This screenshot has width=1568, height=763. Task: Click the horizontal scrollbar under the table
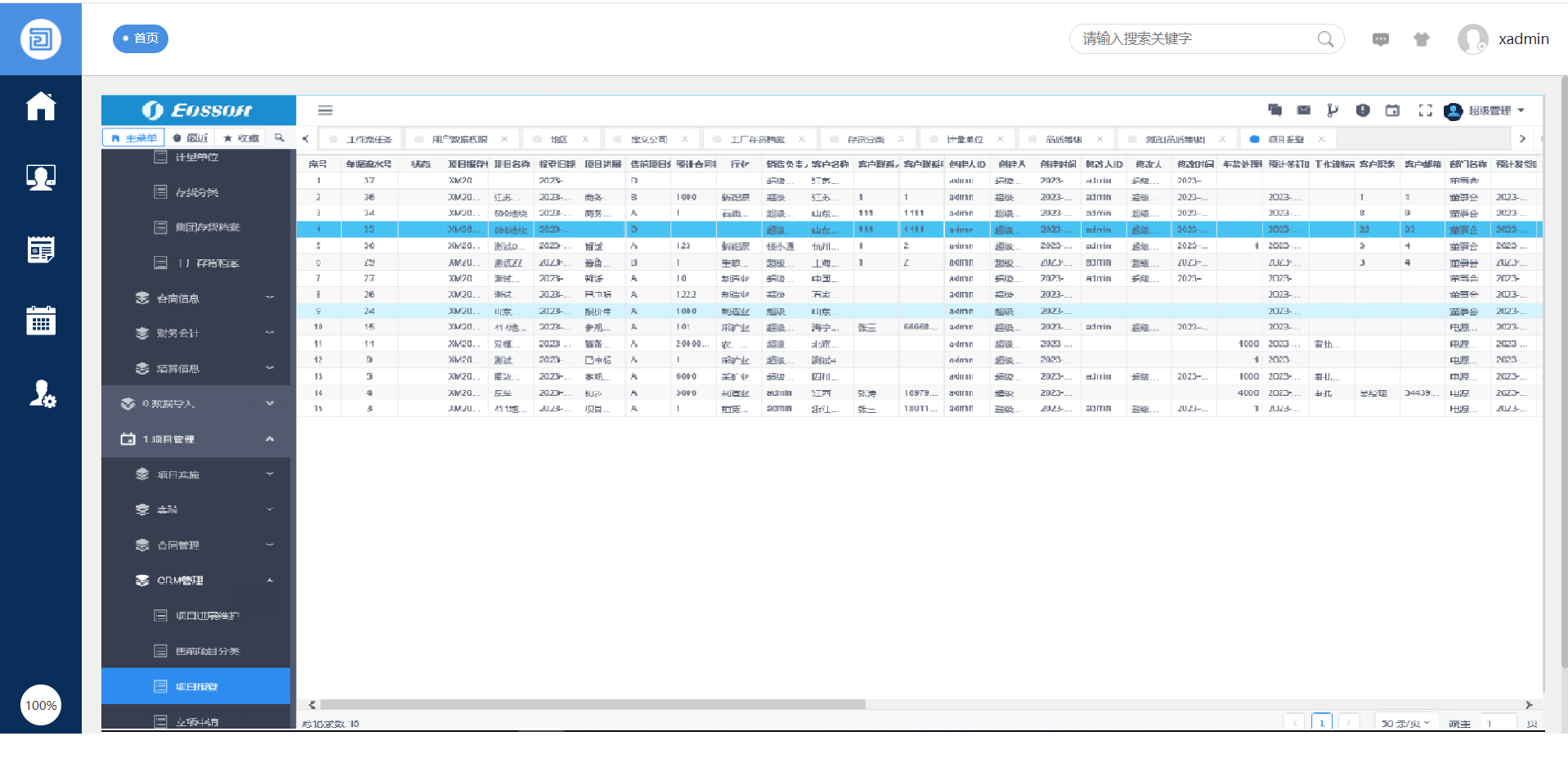point(592,704)
